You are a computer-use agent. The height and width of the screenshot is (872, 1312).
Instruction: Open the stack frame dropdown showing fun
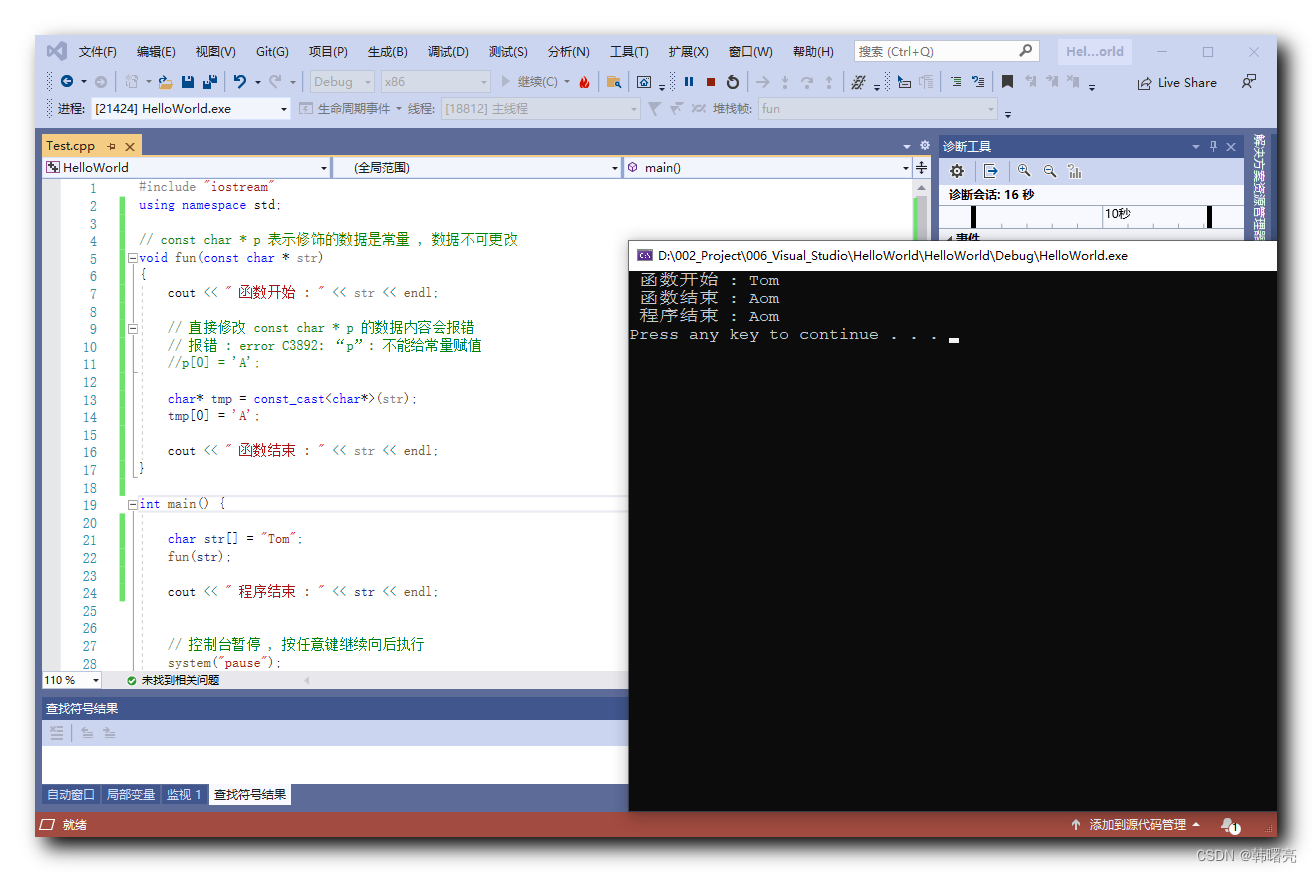tap(878, 108)
